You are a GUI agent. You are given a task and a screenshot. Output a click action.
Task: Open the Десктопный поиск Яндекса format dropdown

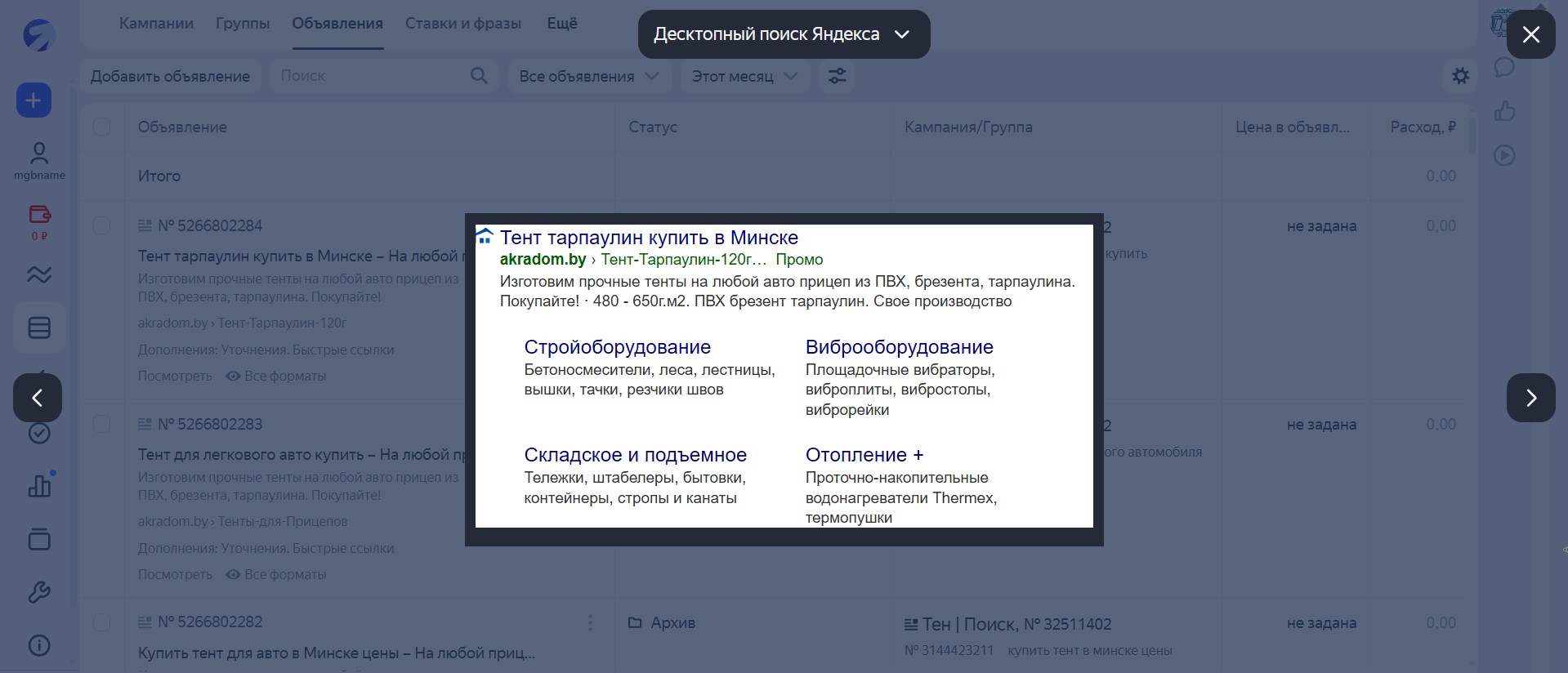(x=784, y=34)
